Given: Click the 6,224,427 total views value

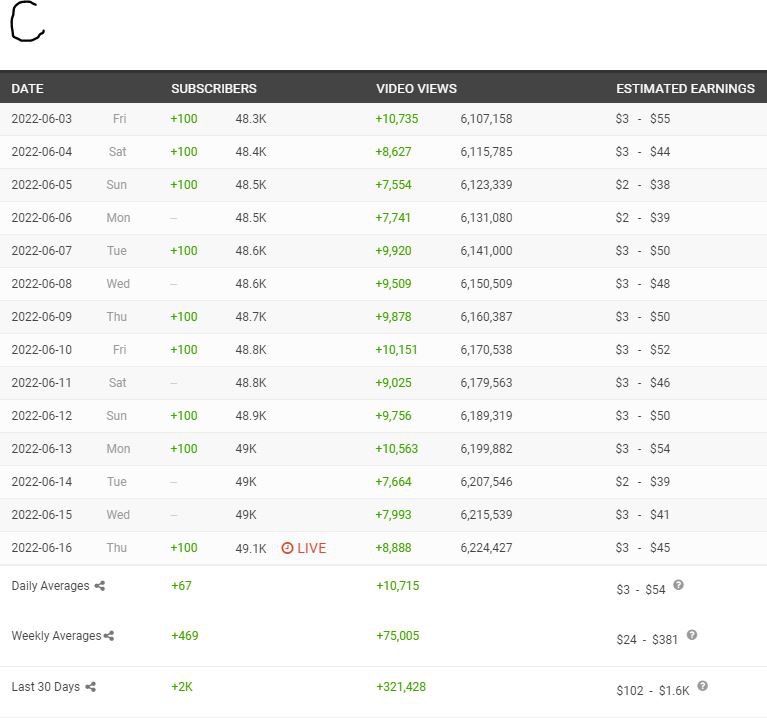Looking at the screenshot, I should (x=486, y=548).
